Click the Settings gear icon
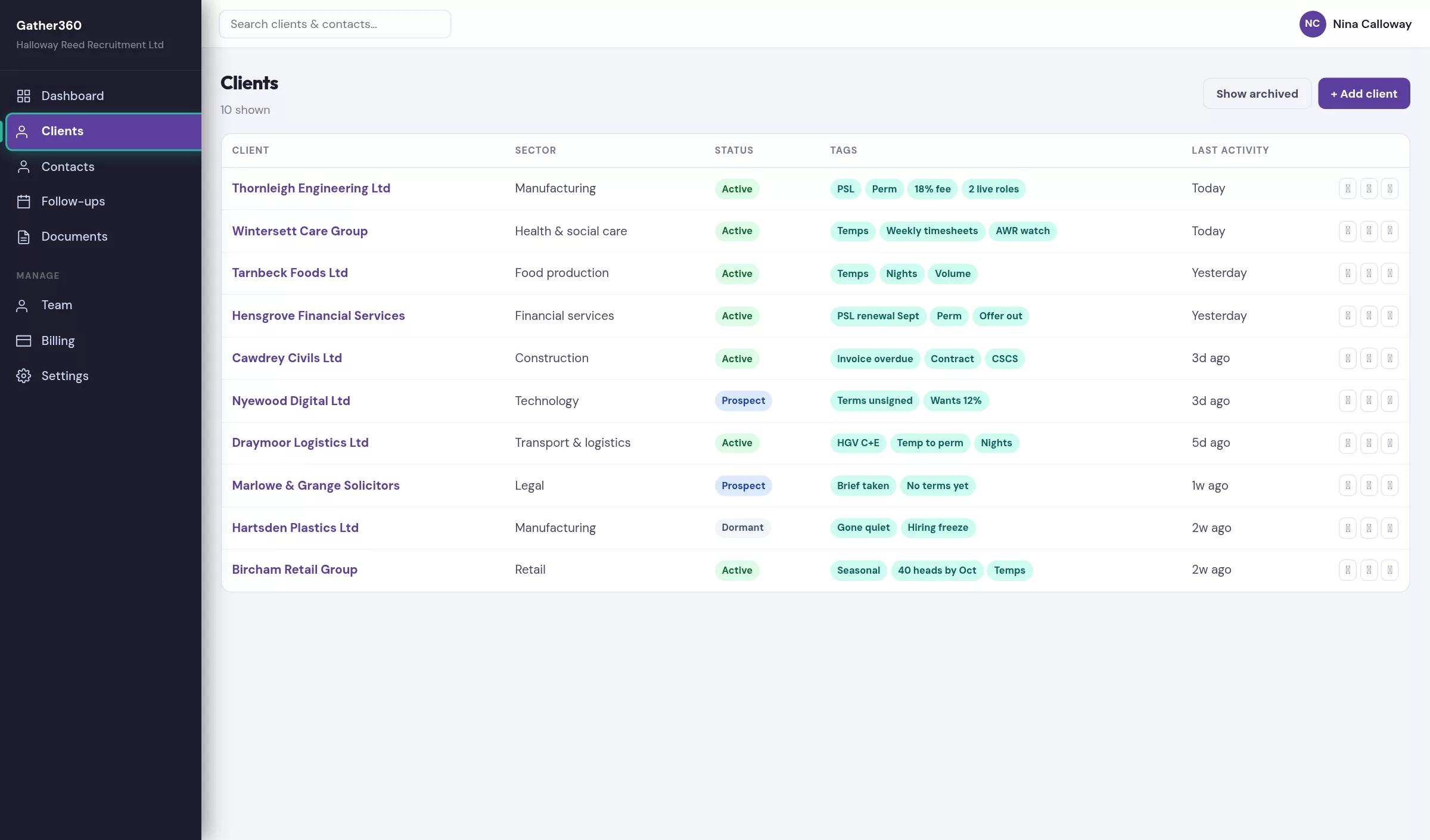The height and width of the screenshot is (840, 1430). (x=23, y=376)
